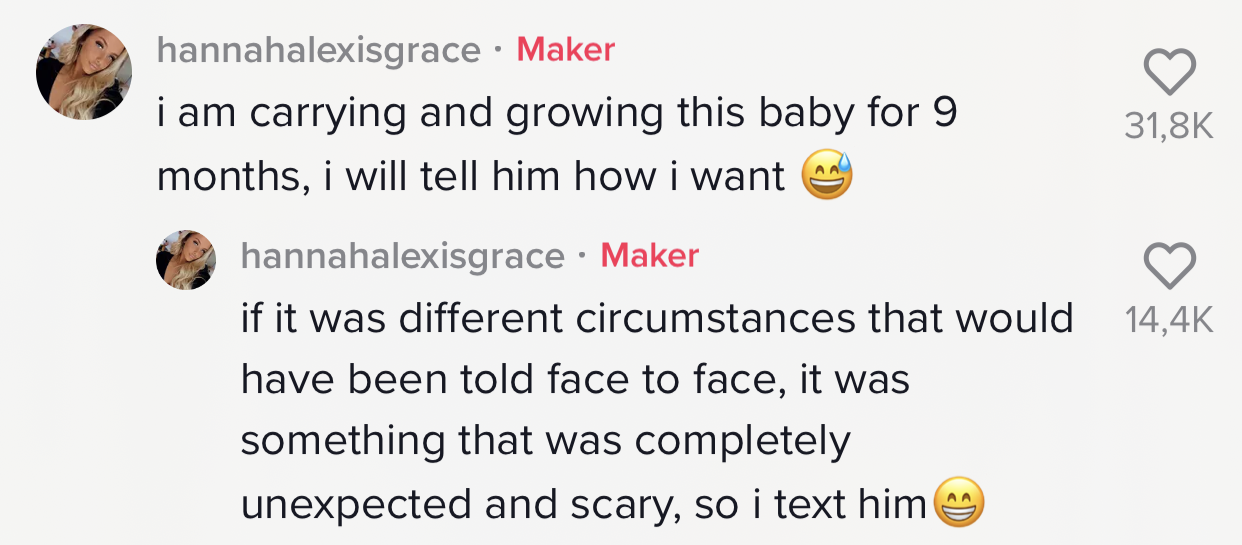Image resolution: width=1242 pixels, height=545 pixels.
Task: Click the sweat-smile emoji in the top comment
Action: coord(826,178)
